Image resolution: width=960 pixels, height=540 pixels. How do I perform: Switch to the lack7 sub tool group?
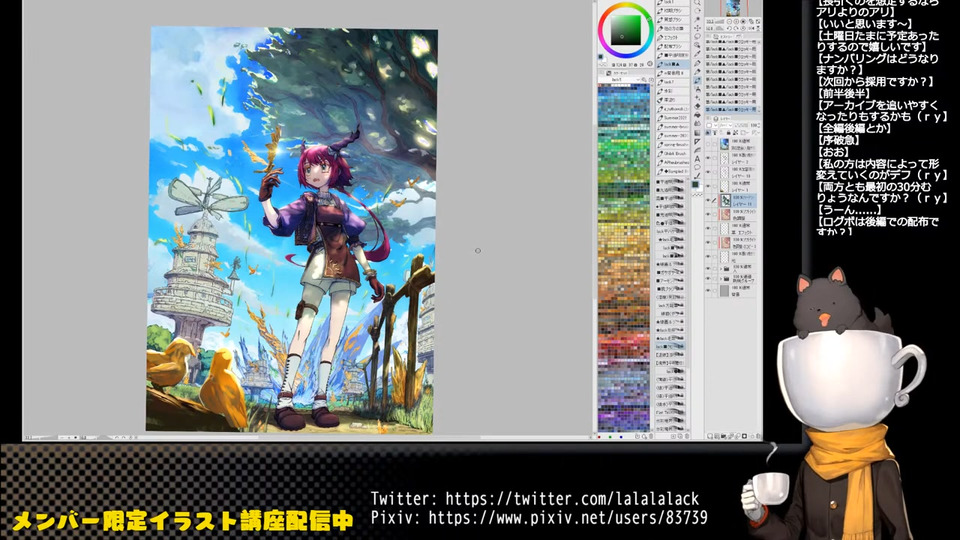(x=673, y=82)
